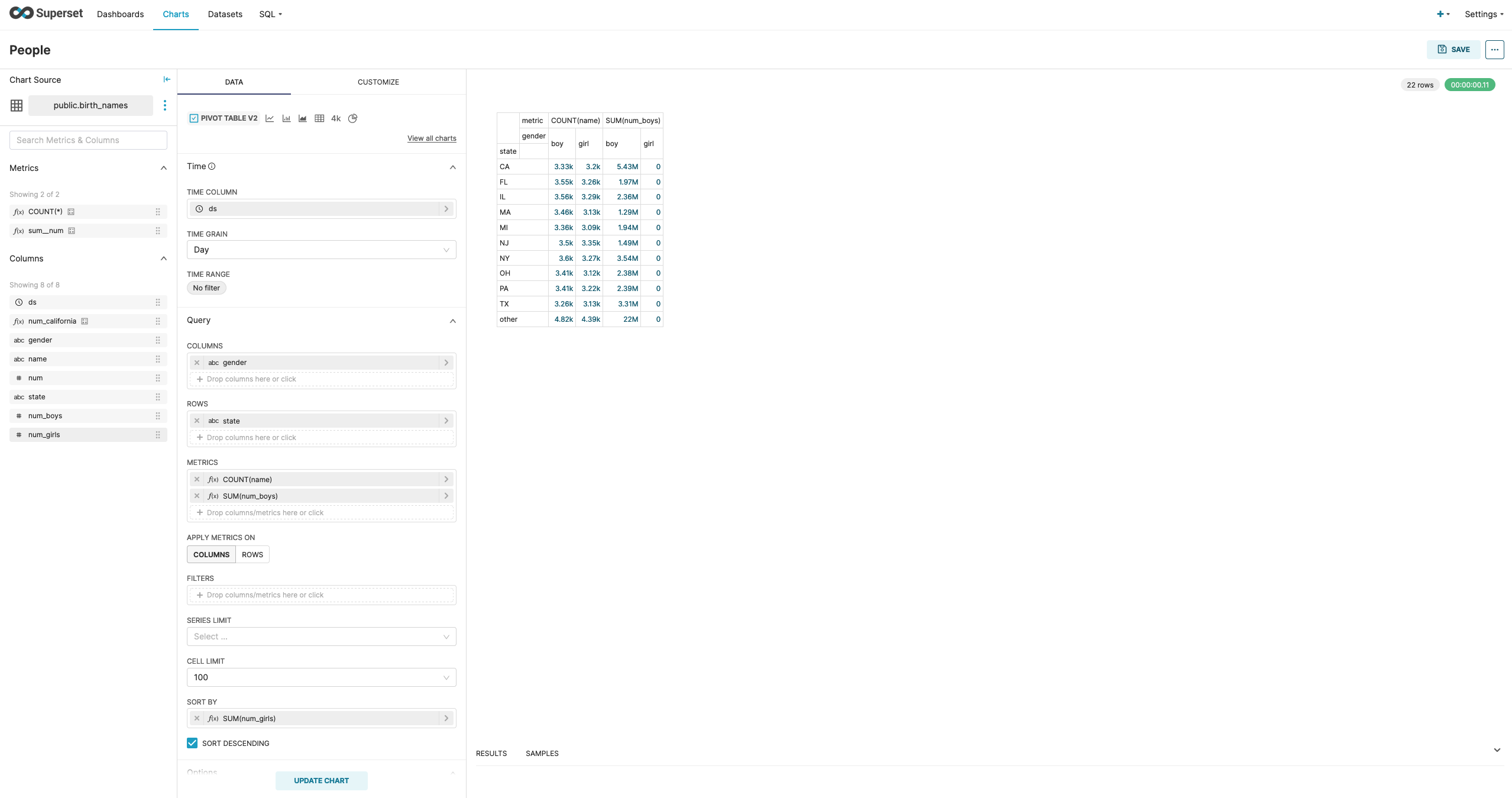Focus the Search Metrics & Columns field
The width and height of the screenshot is (1512, 798).
click(88, 140)
